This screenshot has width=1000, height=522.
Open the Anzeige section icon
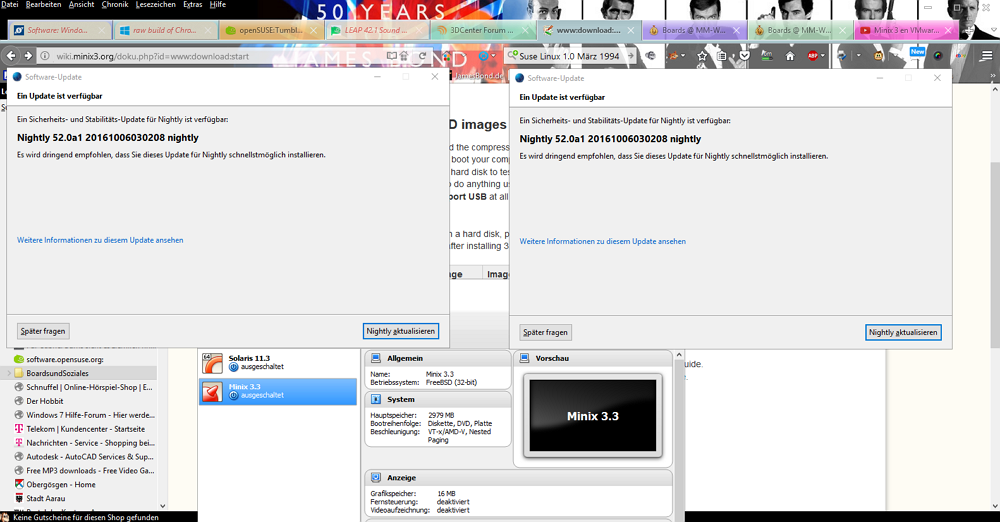[x=376, y=477]
